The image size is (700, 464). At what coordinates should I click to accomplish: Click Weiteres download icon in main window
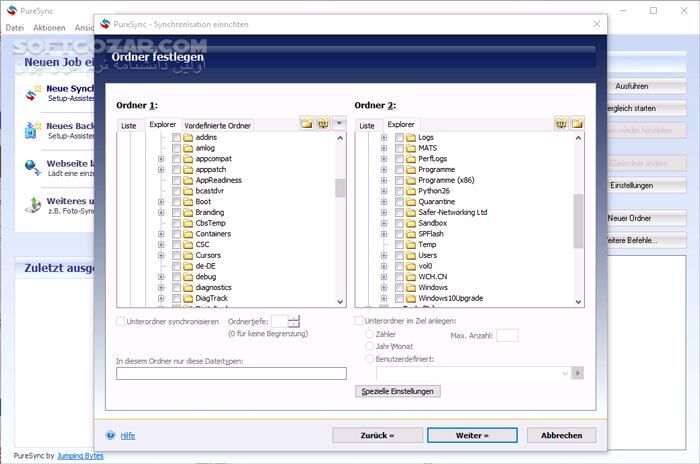[32, 205]
